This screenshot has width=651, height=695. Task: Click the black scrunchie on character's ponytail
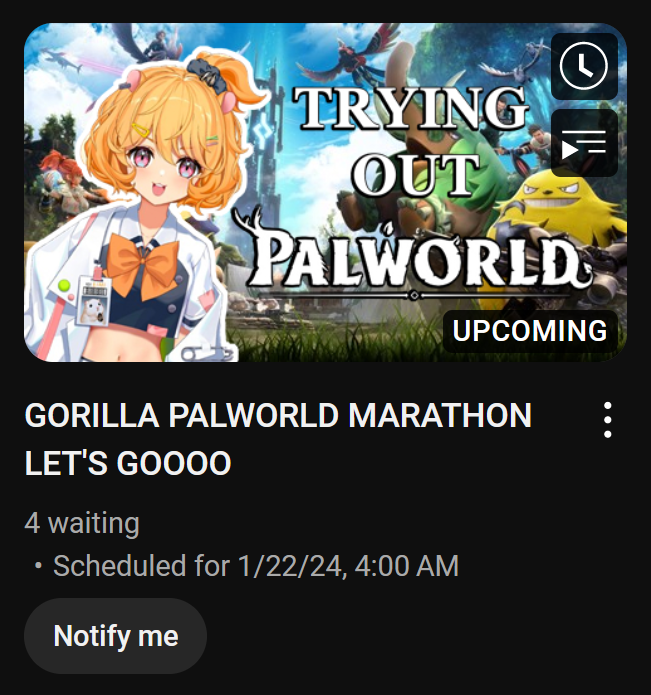(208, 75)
